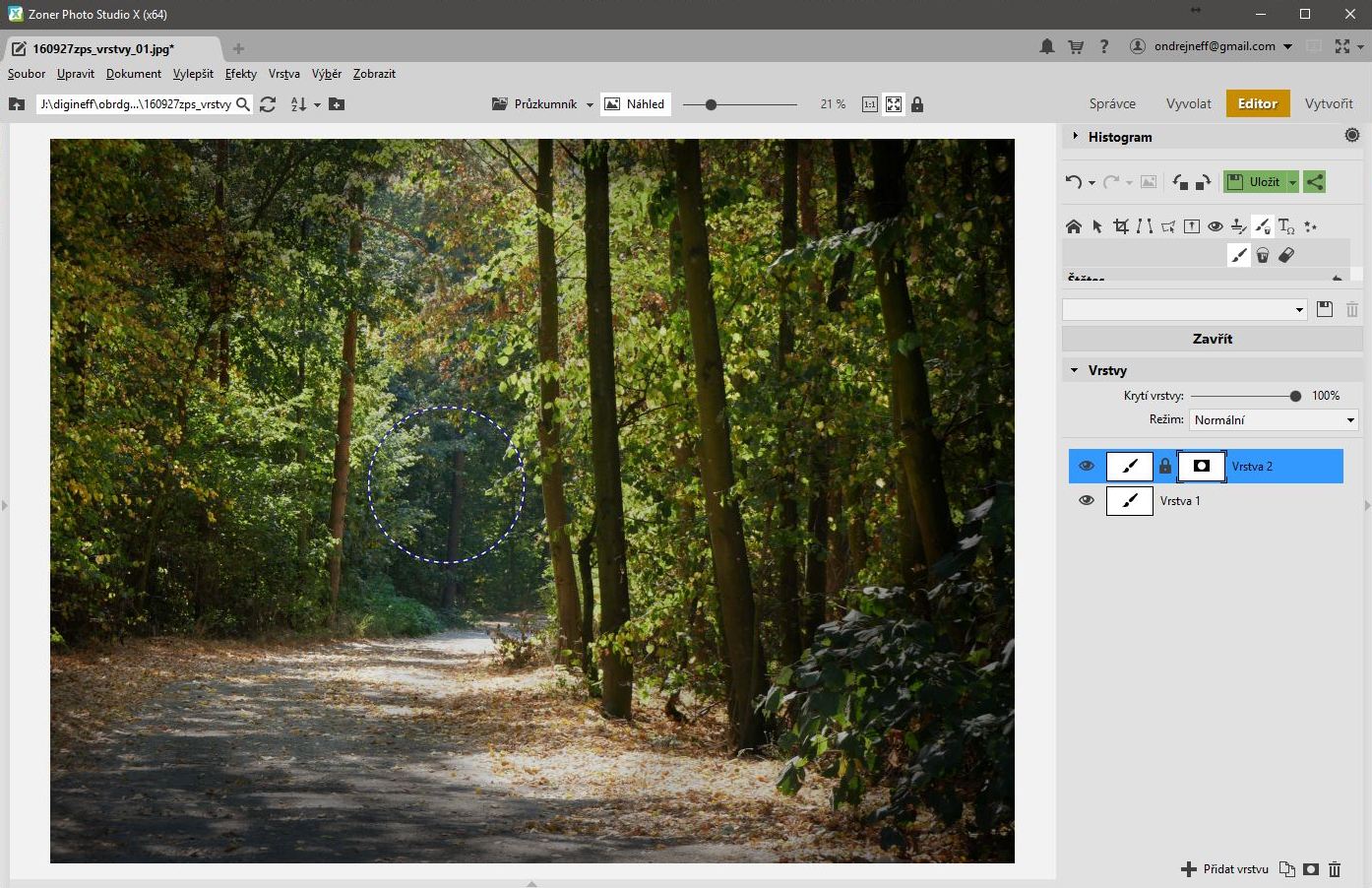Select the Clone Stamp tool
The height and width of the screenshot is (888, 1372).
click(x=1239, y=226)
